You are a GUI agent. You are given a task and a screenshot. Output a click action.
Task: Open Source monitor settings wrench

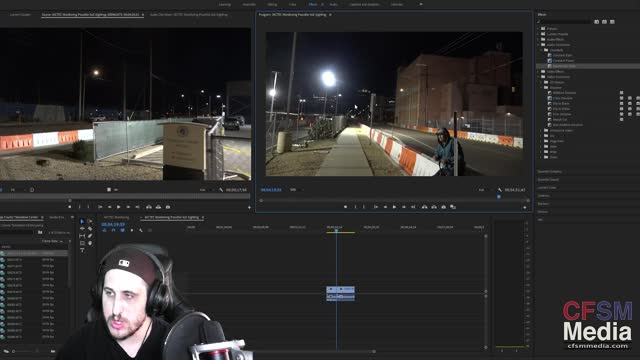pos(221,190)
